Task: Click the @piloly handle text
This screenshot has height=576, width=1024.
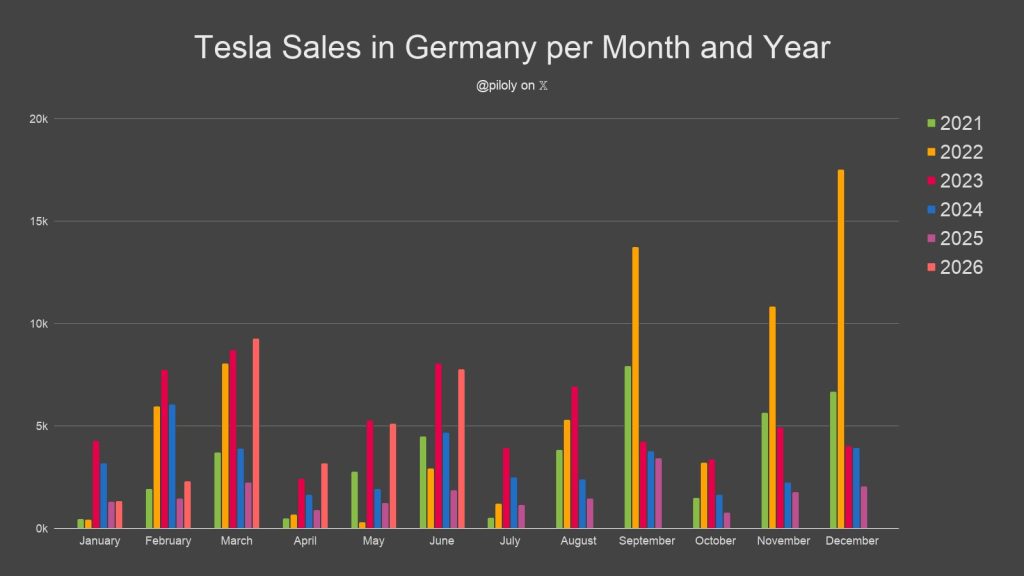Action: (x=496, y=86)
